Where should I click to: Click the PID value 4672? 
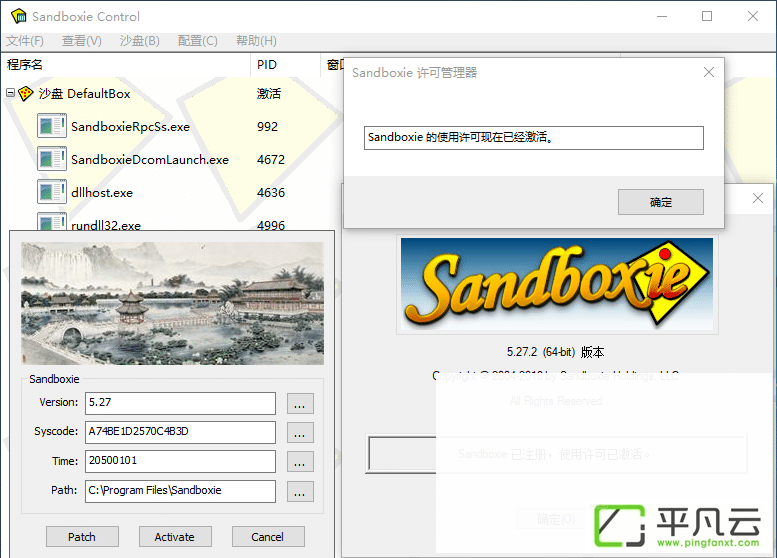coord(271,160)
